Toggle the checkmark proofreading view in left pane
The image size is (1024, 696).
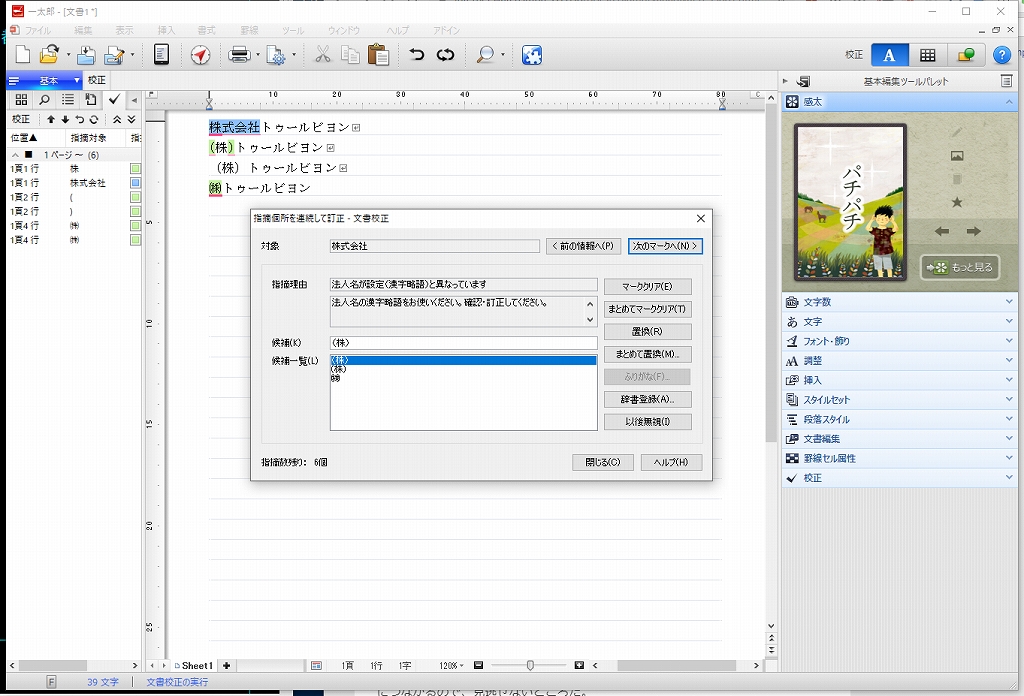click(114, 99)
